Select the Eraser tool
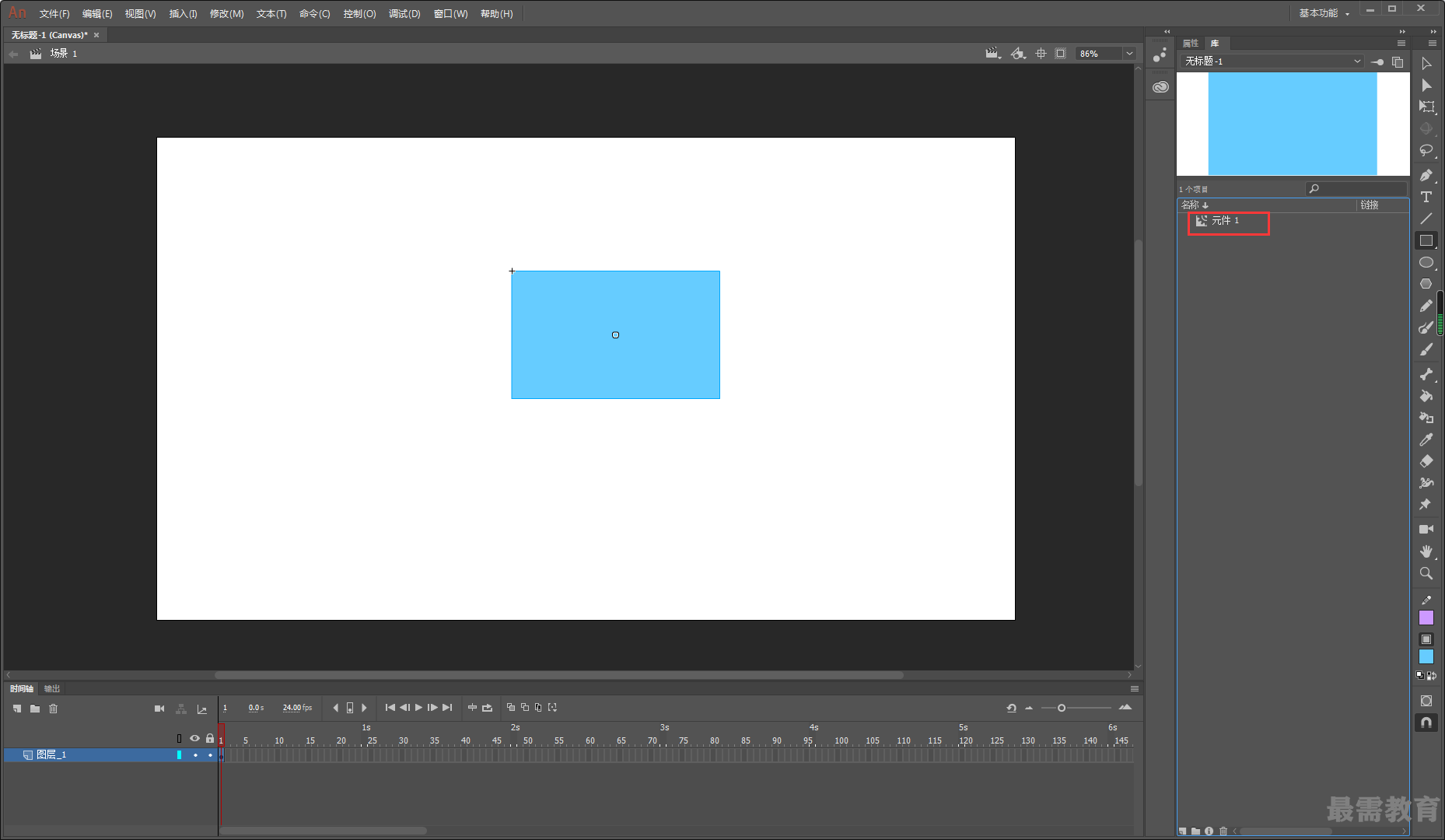The image size is (1445, 840). [x=1426, y=461]
